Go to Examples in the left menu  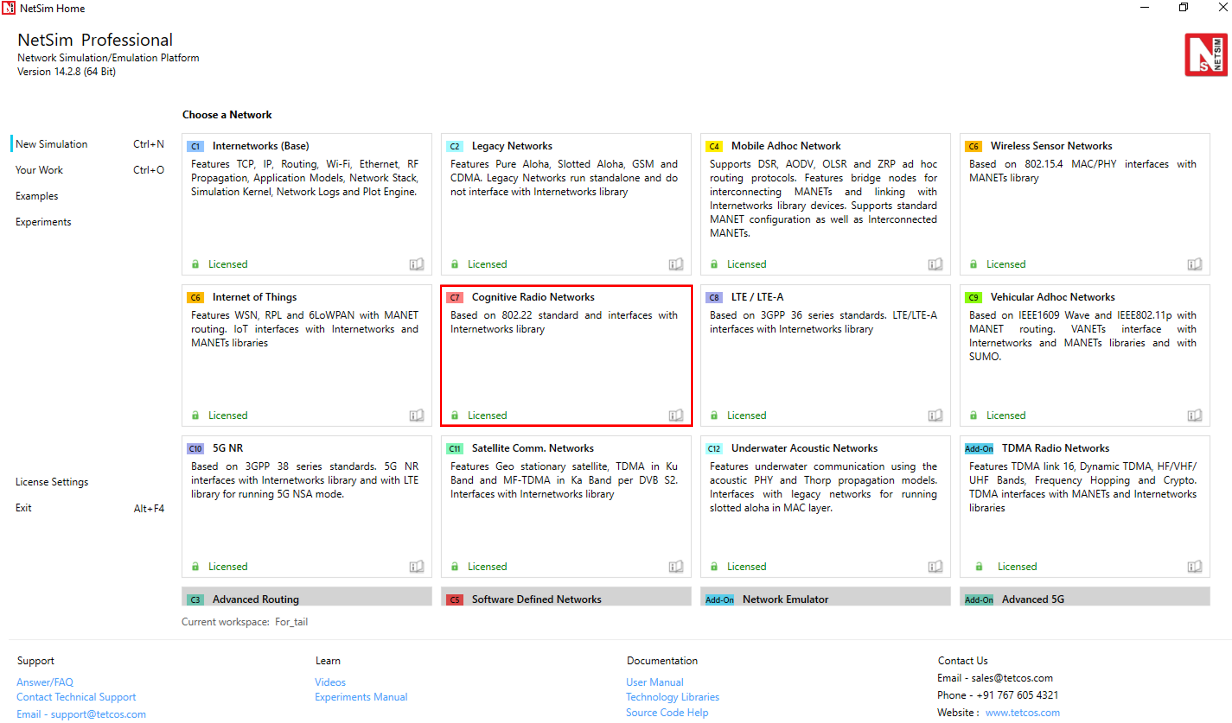click(x=37, y=196)
